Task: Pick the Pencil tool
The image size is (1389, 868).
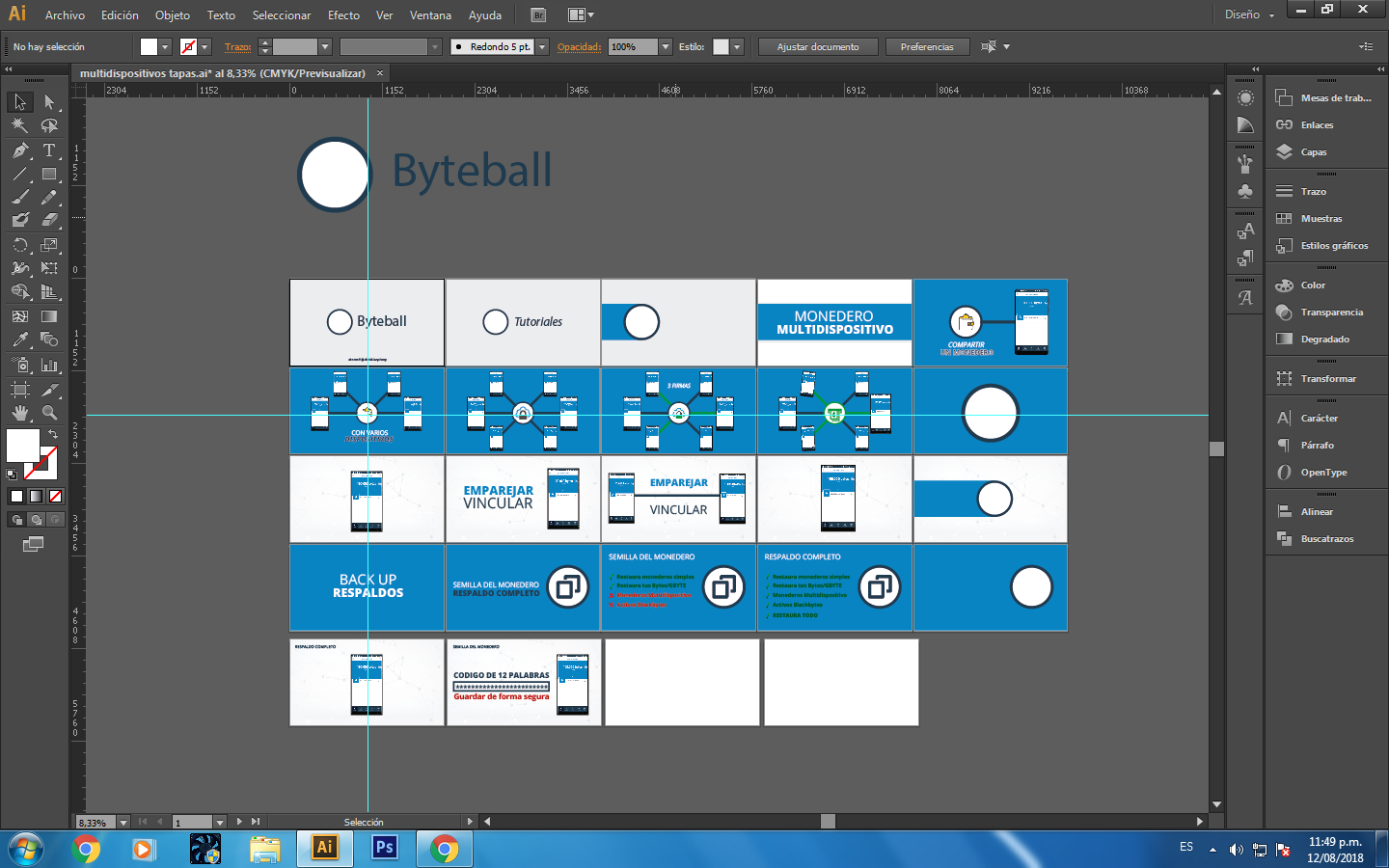Action: (x=49, y=197)
